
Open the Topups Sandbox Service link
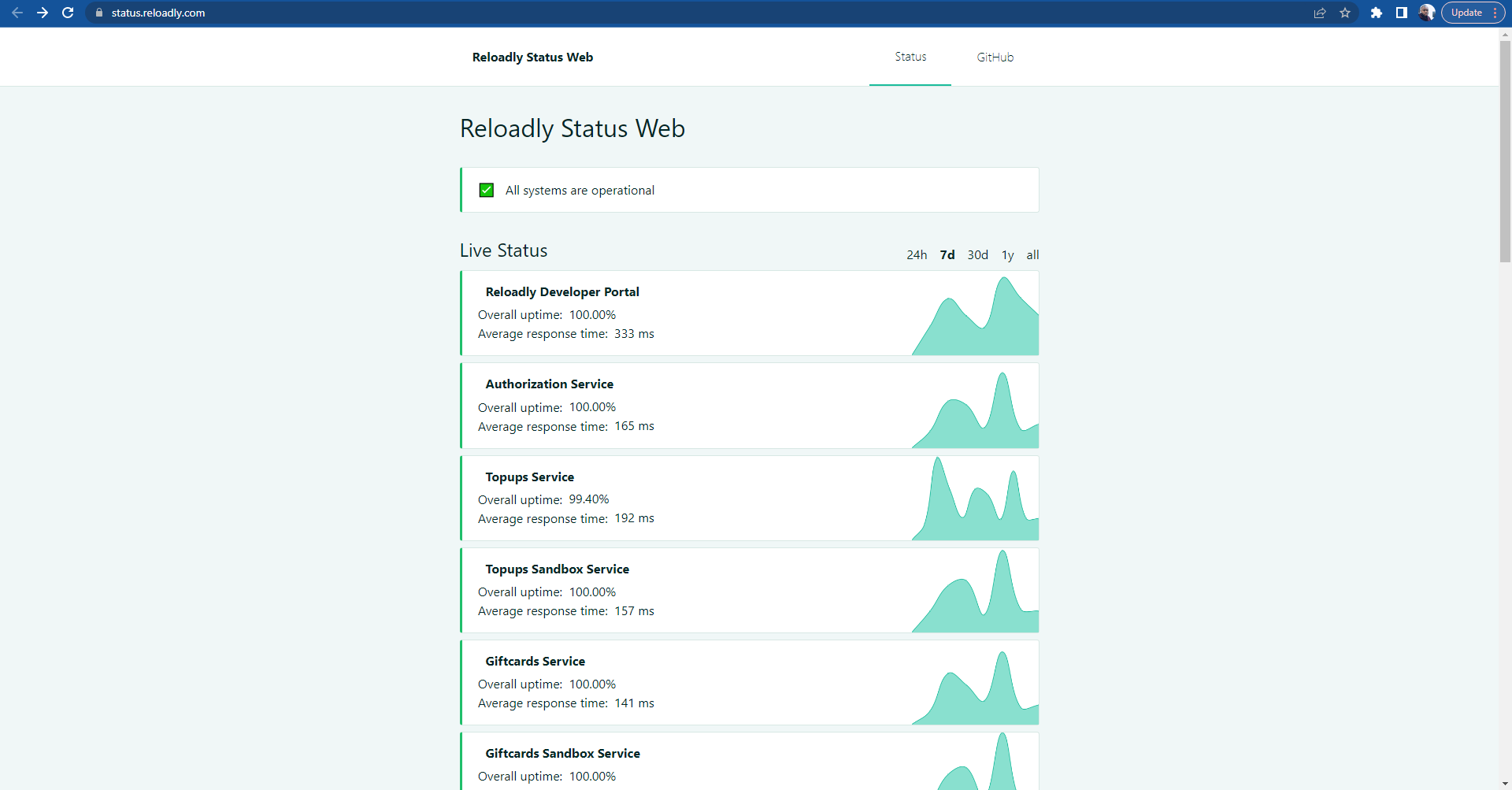click(x=557, y=569)
